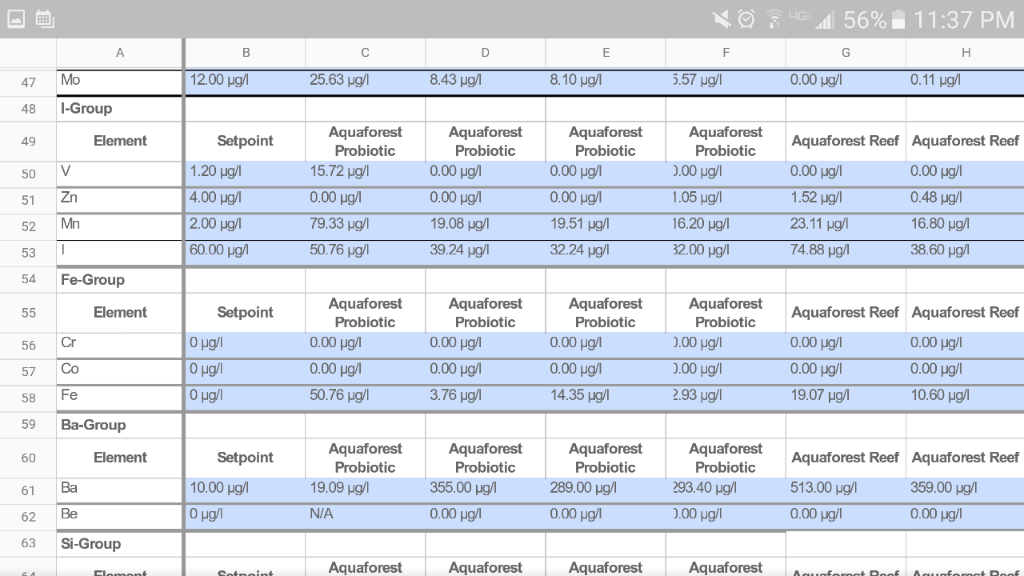
Task: Select the Be cell
Action: coord(120,517)
